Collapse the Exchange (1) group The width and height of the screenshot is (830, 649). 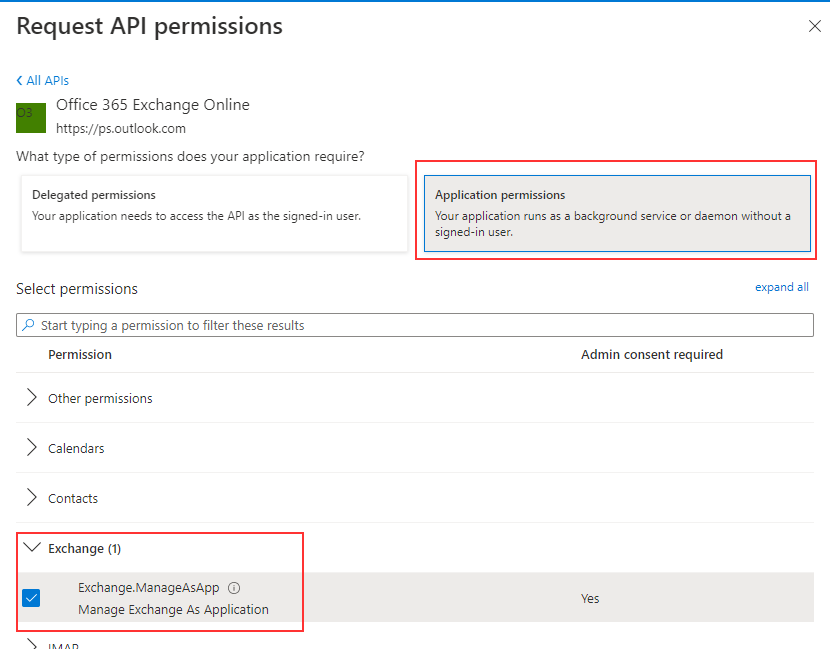click(x=32, y=547)
